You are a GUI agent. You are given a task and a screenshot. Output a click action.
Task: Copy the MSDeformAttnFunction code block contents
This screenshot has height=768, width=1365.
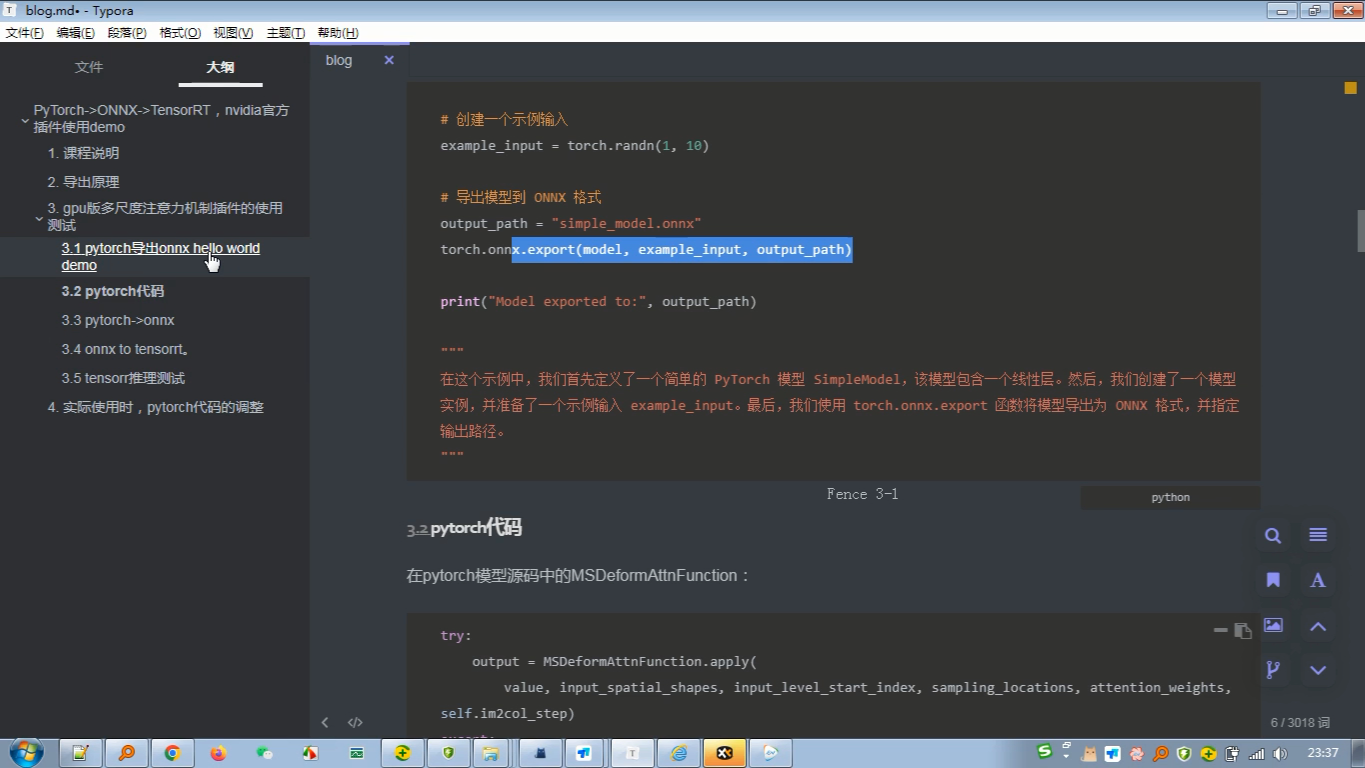(1243, 630)
